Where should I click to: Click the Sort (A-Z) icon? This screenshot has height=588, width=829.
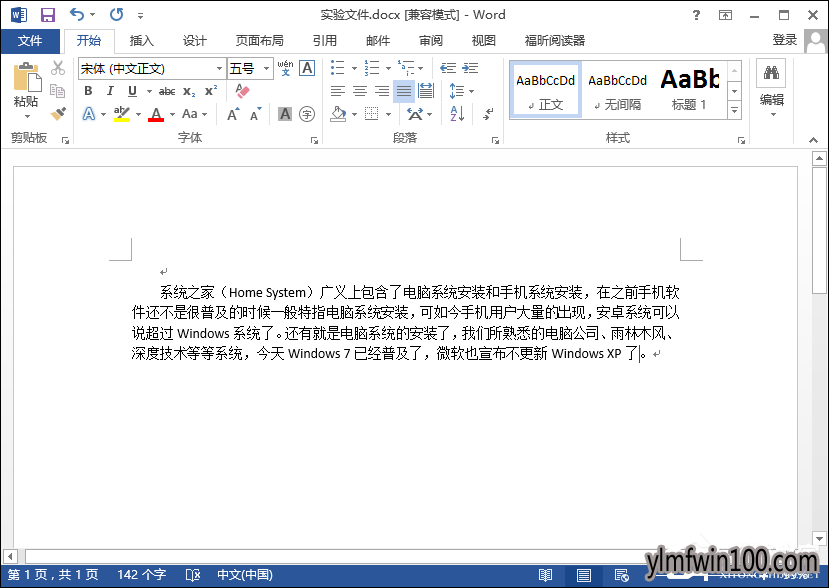457,114
